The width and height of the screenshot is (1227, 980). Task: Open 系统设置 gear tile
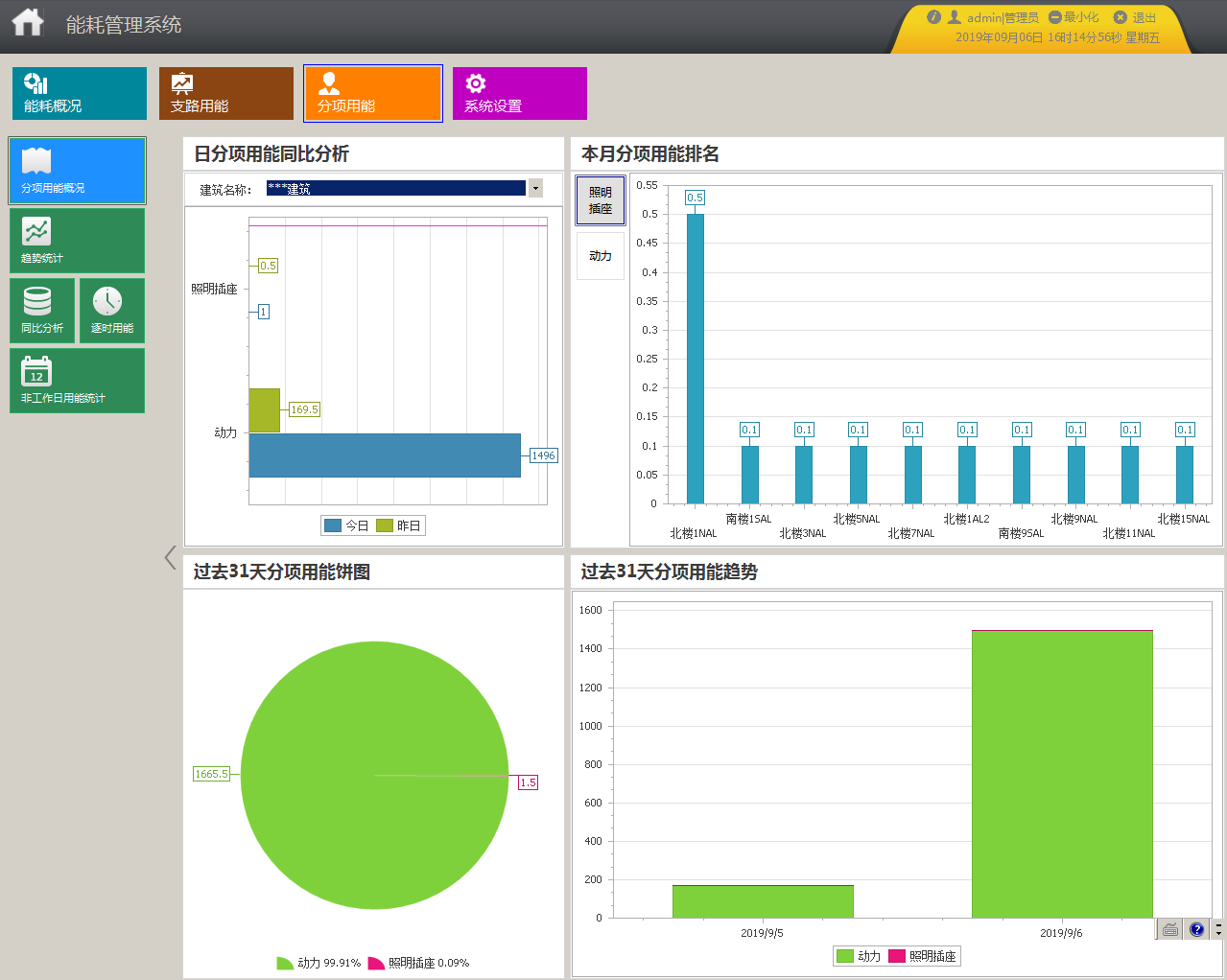tap(520, 93)
